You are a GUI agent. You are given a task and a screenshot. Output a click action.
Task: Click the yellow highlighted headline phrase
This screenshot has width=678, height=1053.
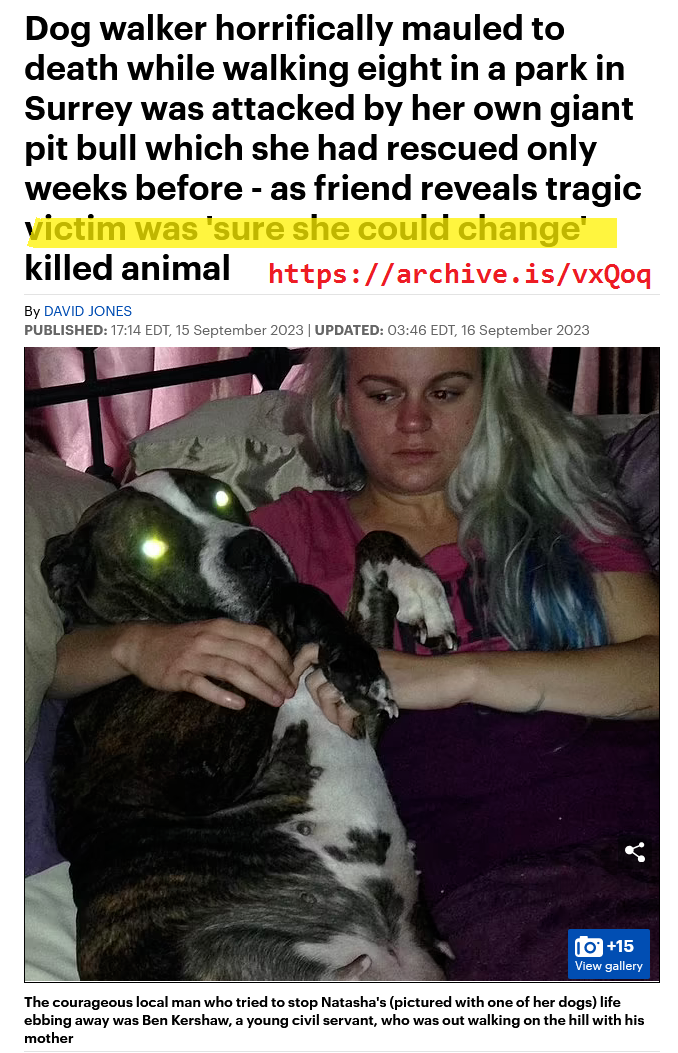click(321, 230)
